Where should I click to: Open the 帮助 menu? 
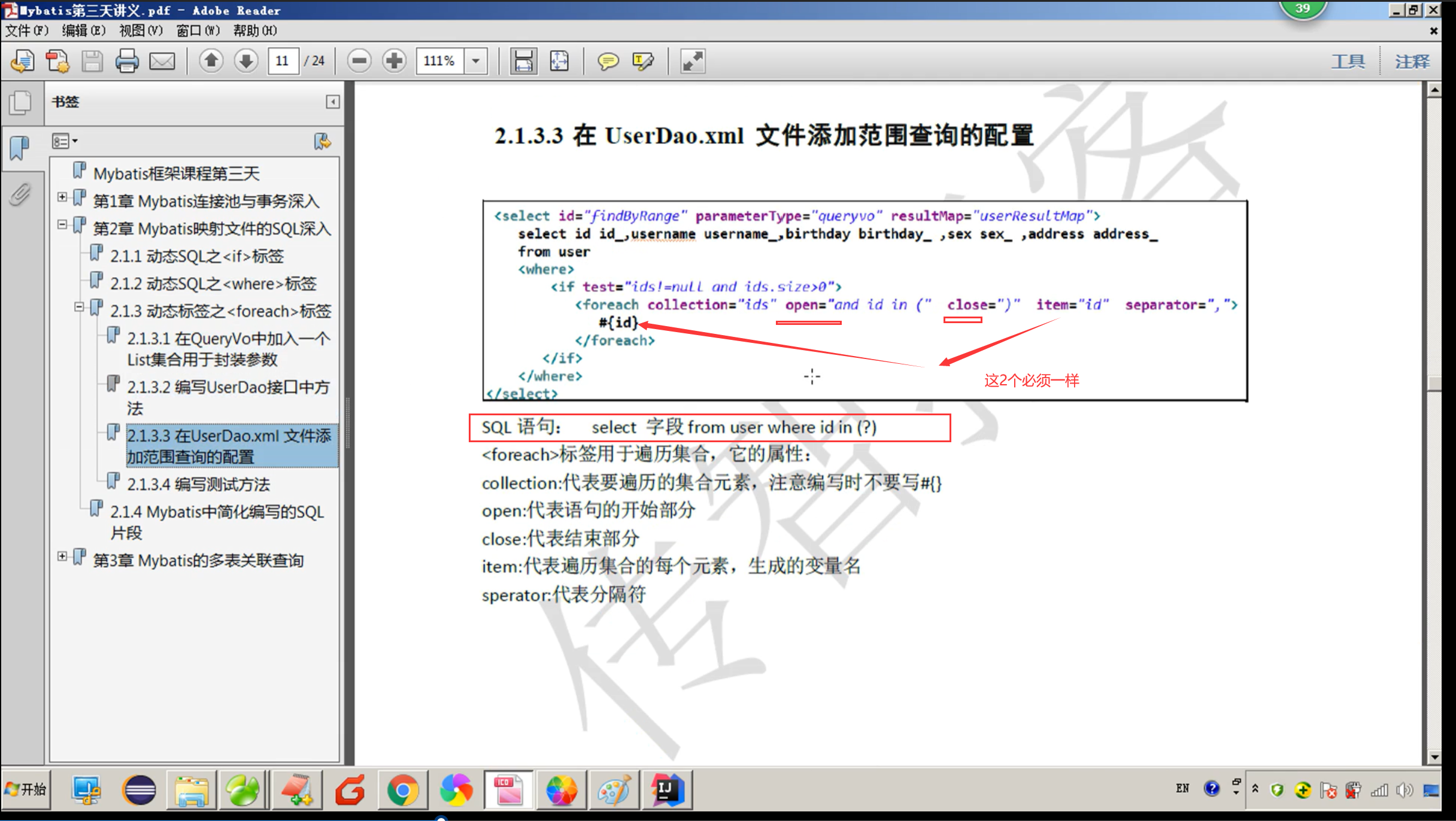(x=254, y=31)
